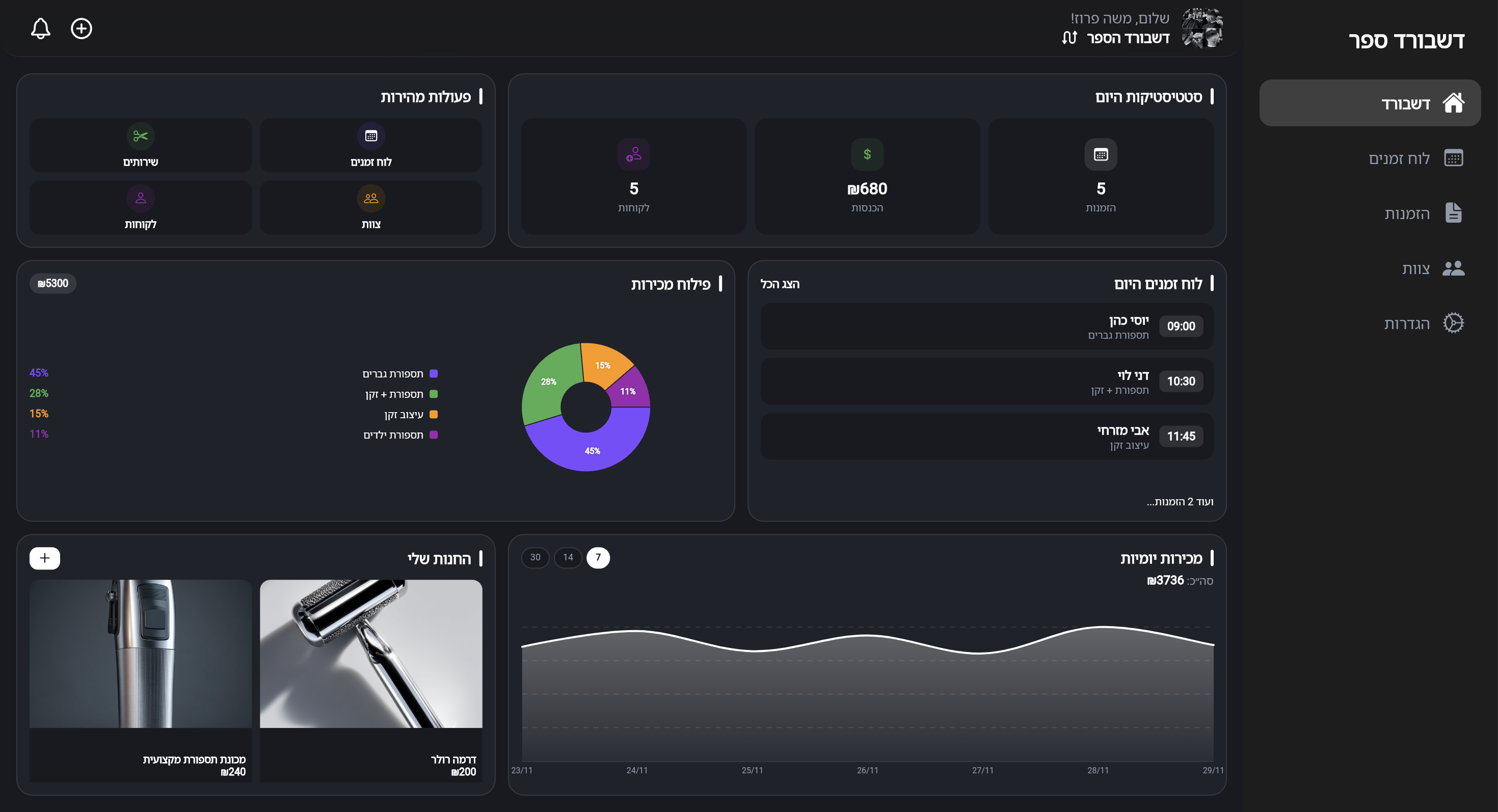This screenshot has width=1498, height=812.
Task: Open the derma roller product thumbnail
Action: pyautogui.click(x=371, y=654)
